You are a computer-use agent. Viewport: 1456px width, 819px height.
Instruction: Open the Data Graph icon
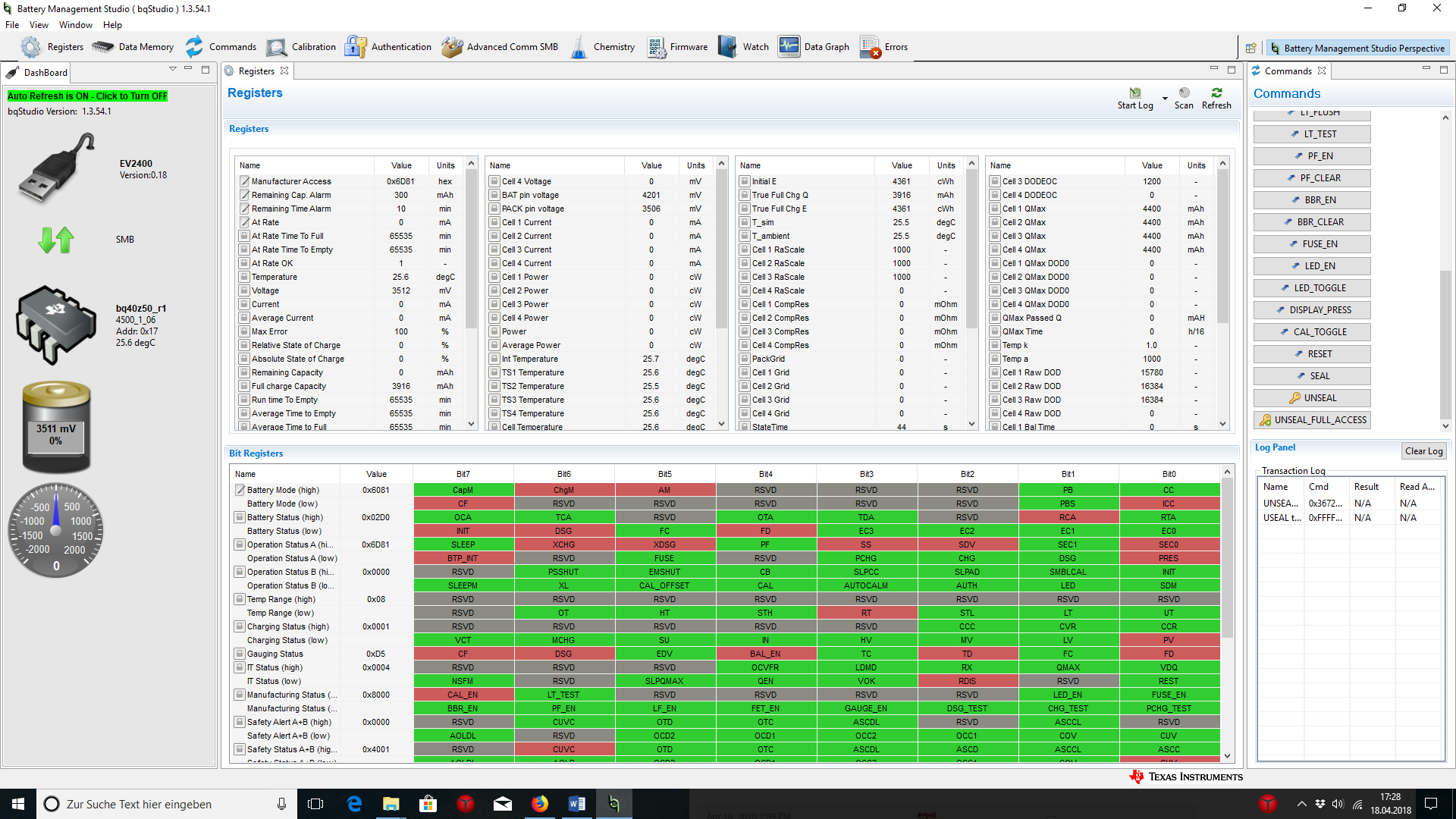pyautogui.click(x=789, y=47)
